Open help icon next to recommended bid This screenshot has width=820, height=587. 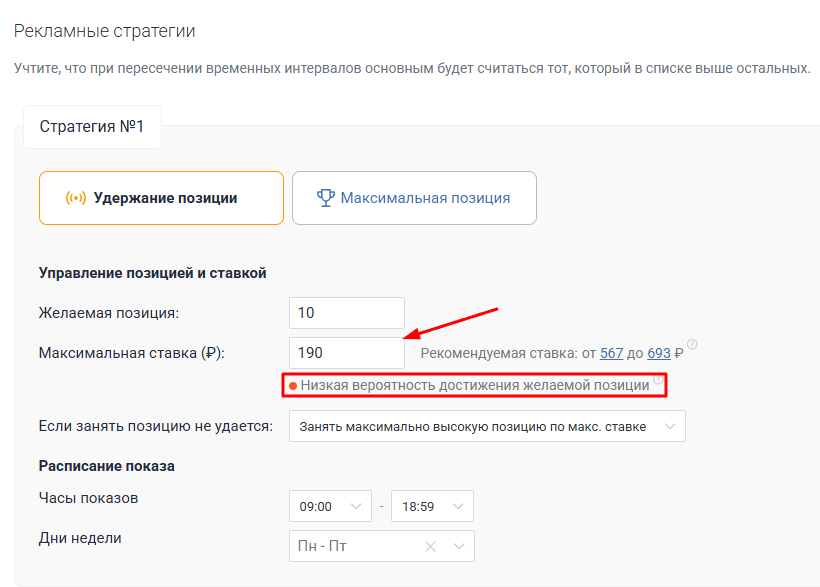point(692,344)
